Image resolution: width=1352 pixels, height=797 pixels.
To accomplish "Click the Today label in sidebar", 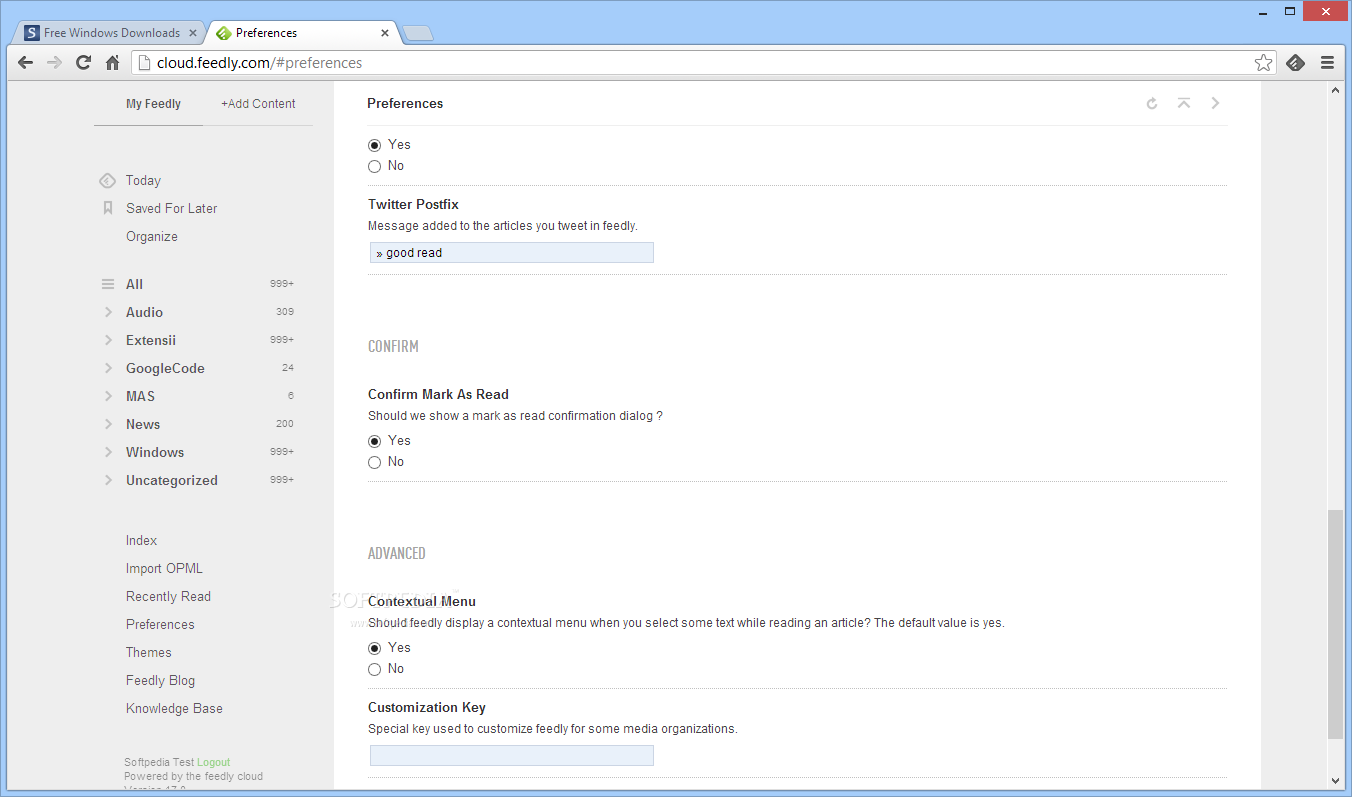I will 143,181.
